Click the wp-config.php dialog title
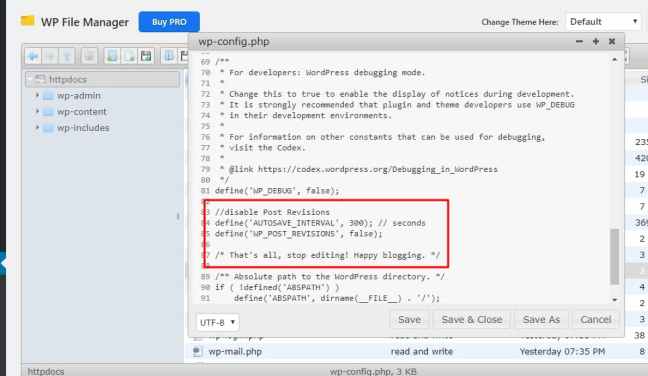 [x=234, y=42]
